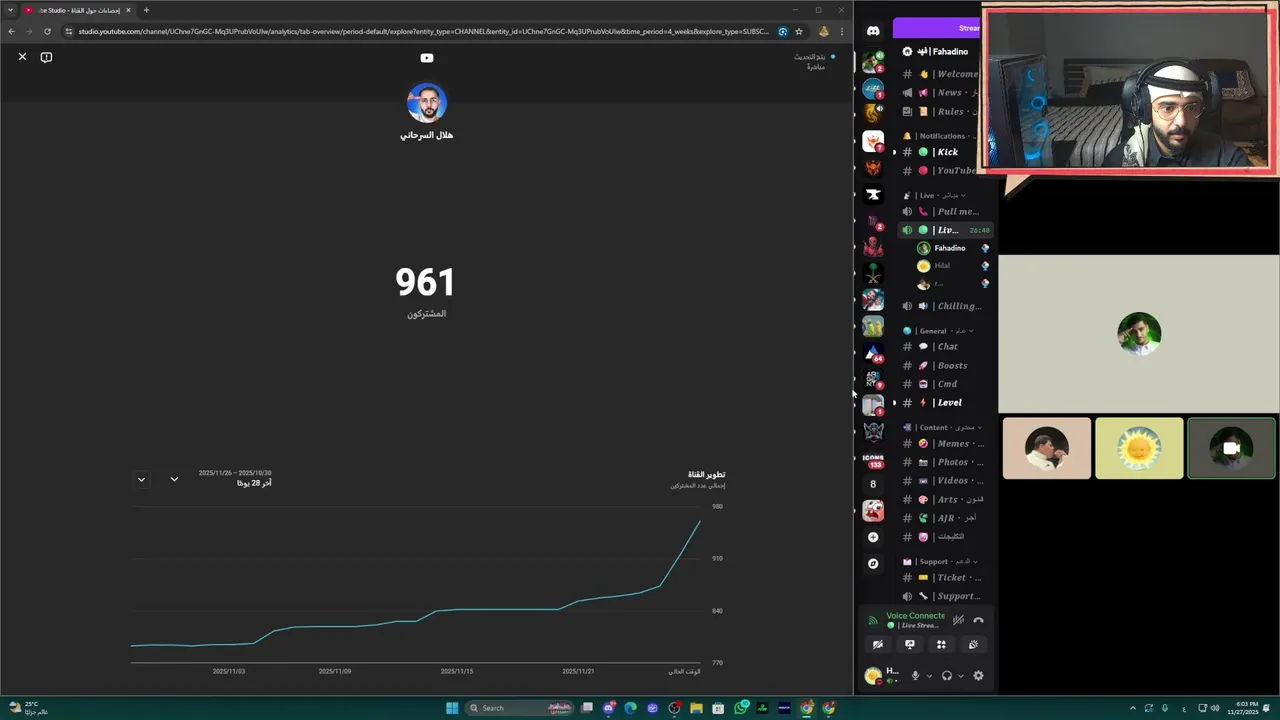Collapse the Notifications category
The image size is (1280, 720).
940,136
